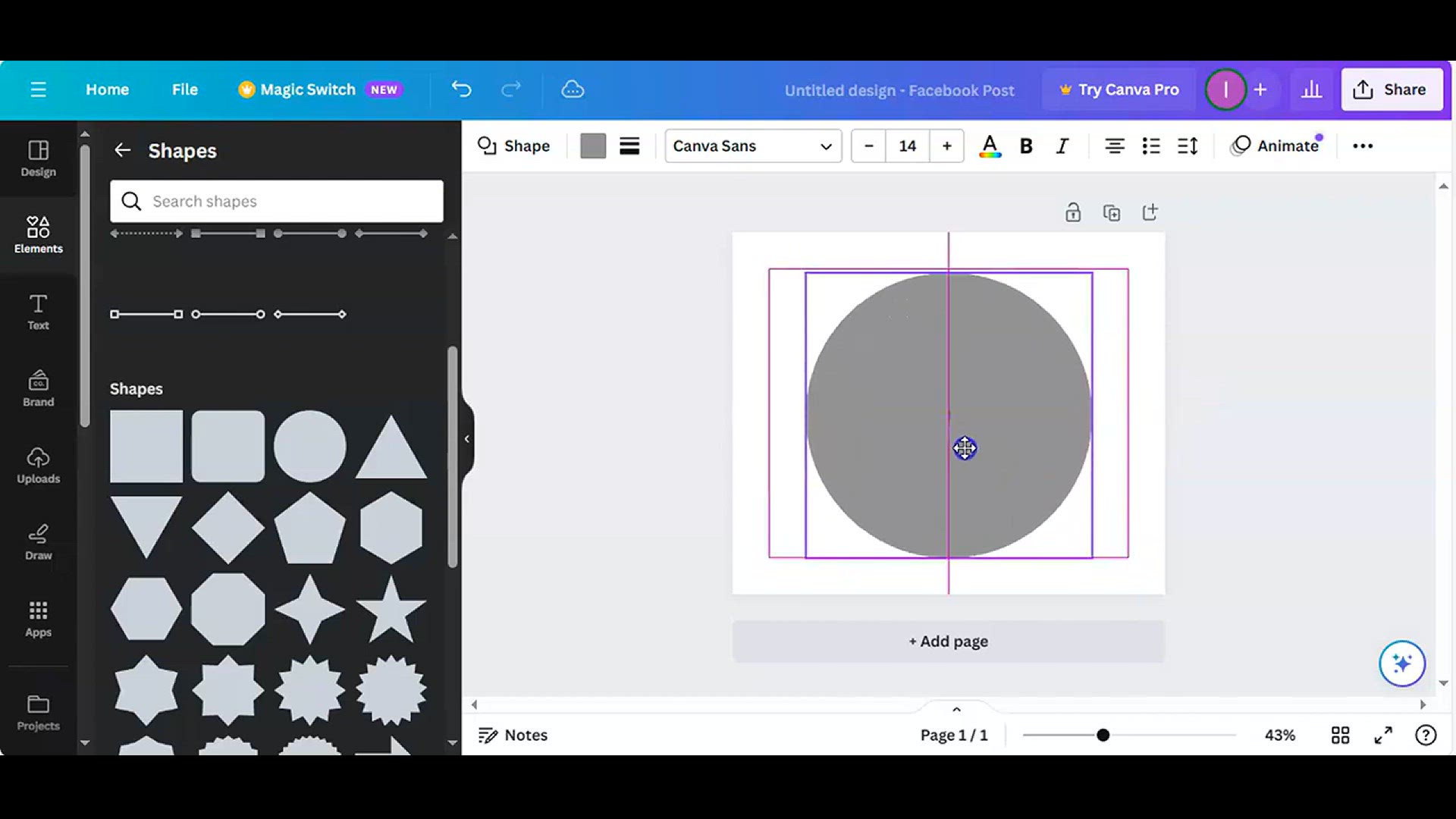Open the Uploads sidebar panel
This screenshot has height=819, width=1456.
tap(38, 465)
